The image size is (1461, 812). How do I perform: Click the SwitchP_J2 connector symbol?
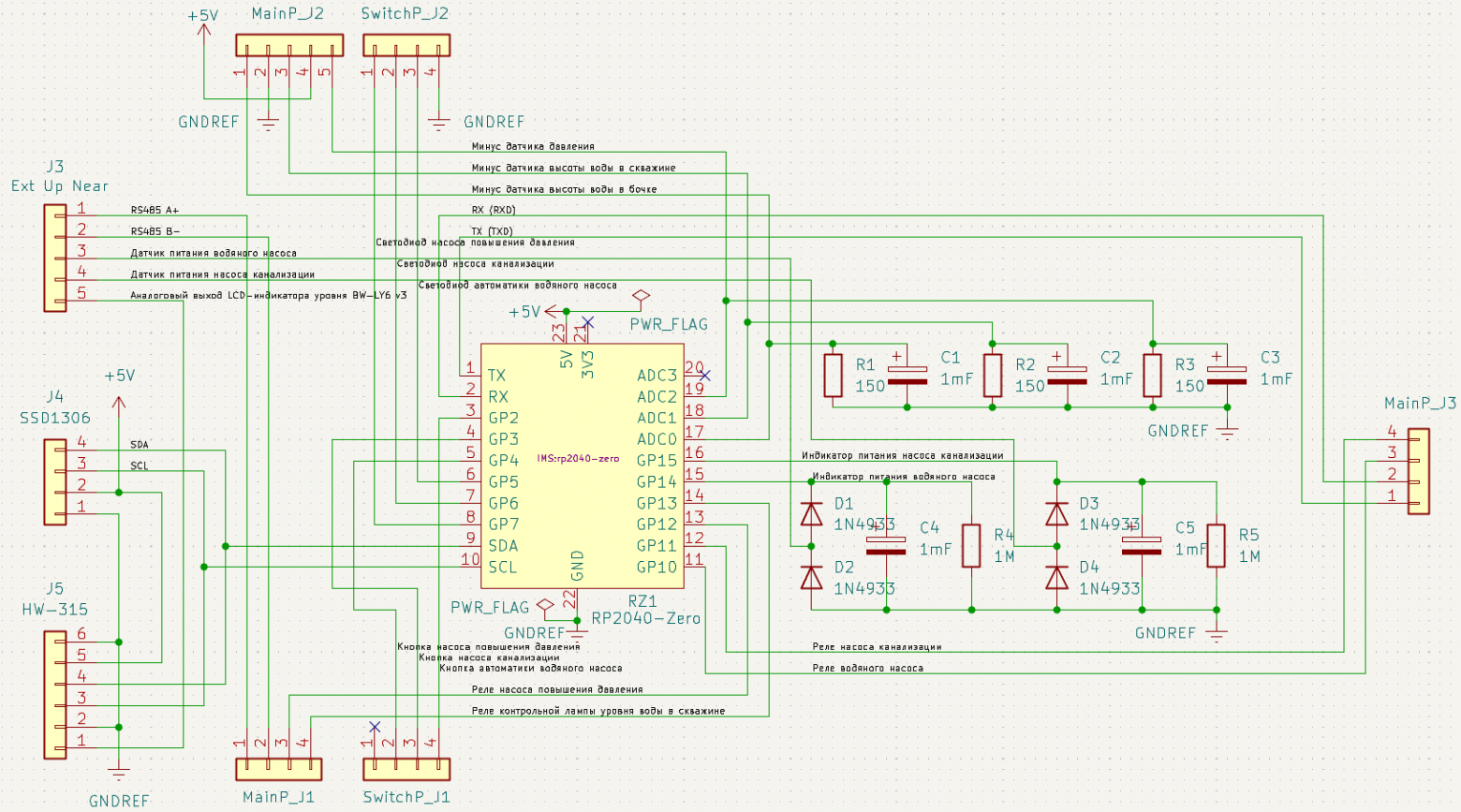[406, 45]
